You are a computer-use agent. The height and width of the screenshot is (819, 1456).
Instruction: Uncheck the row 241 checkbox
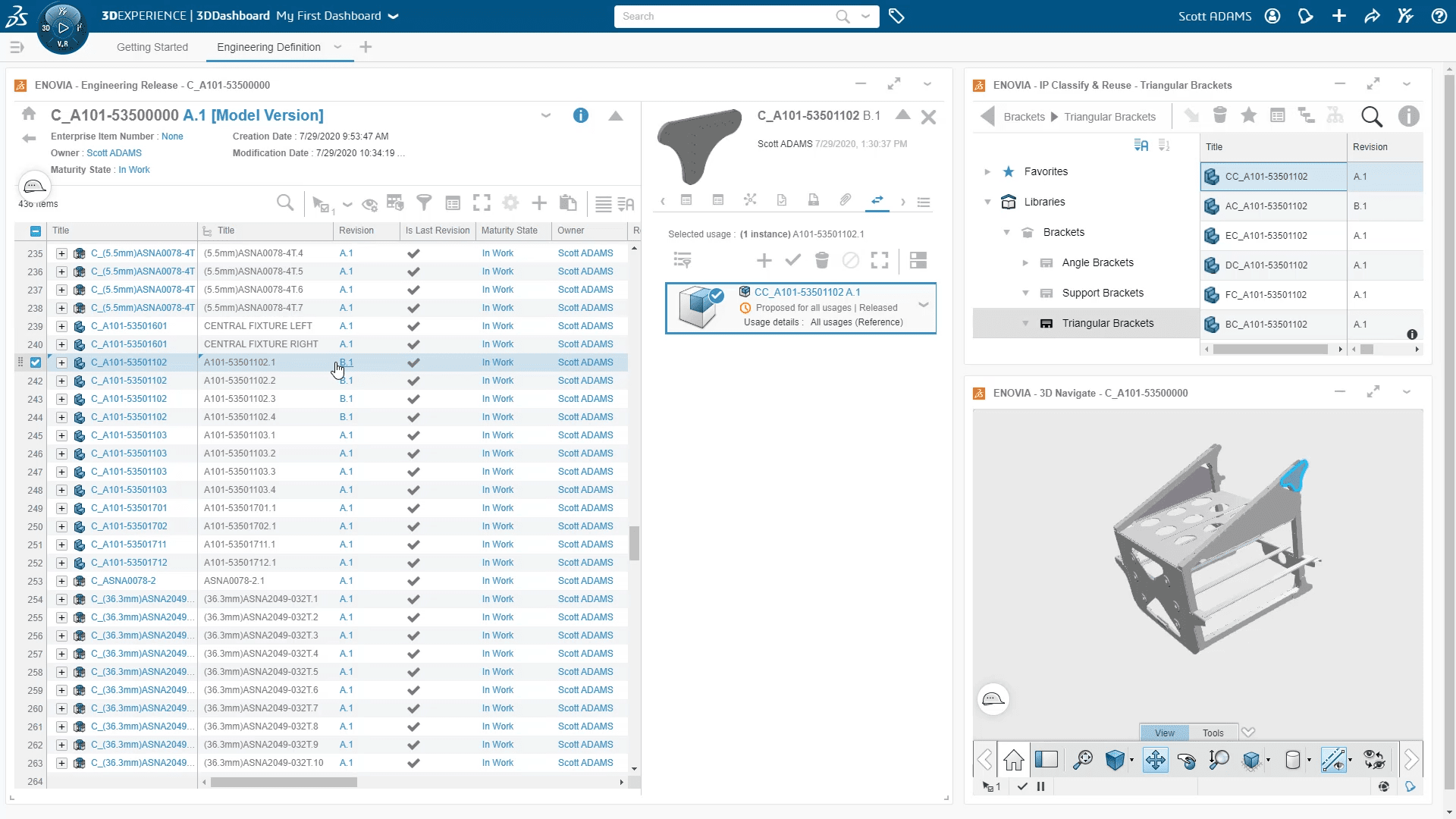click(36, 362)
